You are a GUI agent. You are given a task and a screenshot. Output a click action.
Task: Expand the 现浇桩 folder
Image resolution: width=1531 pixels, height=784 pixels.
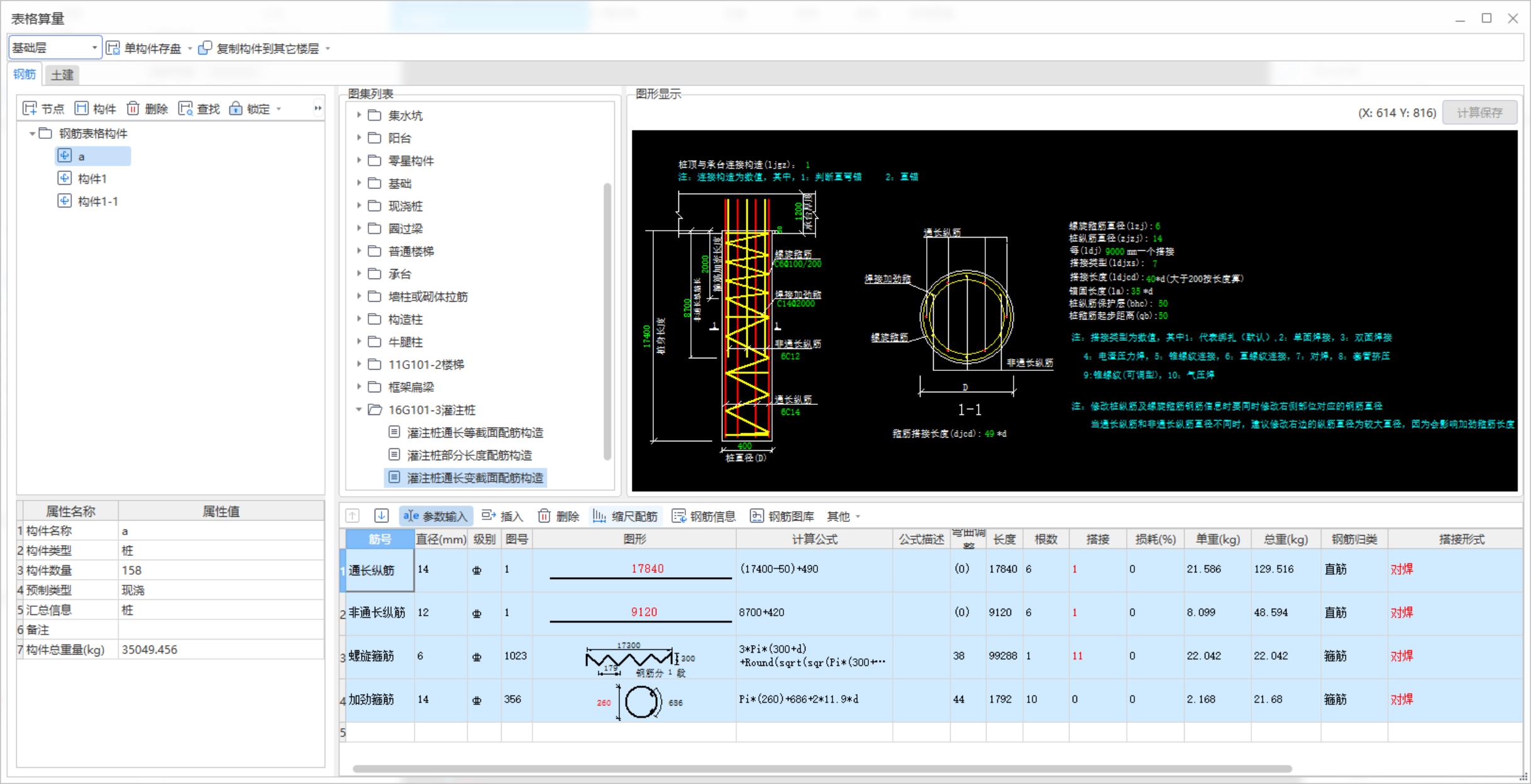[x=359, y=206]
